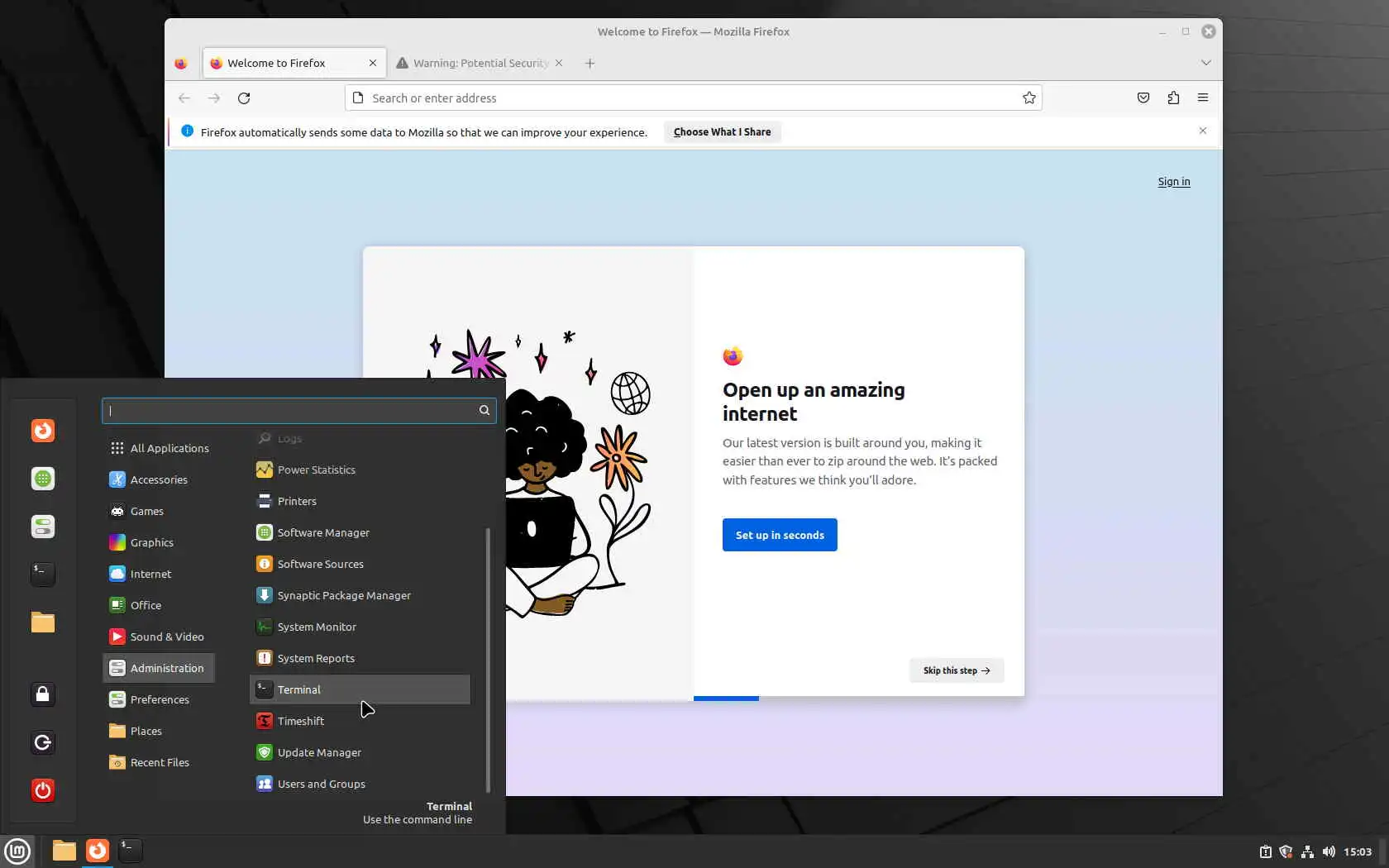Open the volume control in system tray
1389x868 pixels.
[x=1329, y=851]
